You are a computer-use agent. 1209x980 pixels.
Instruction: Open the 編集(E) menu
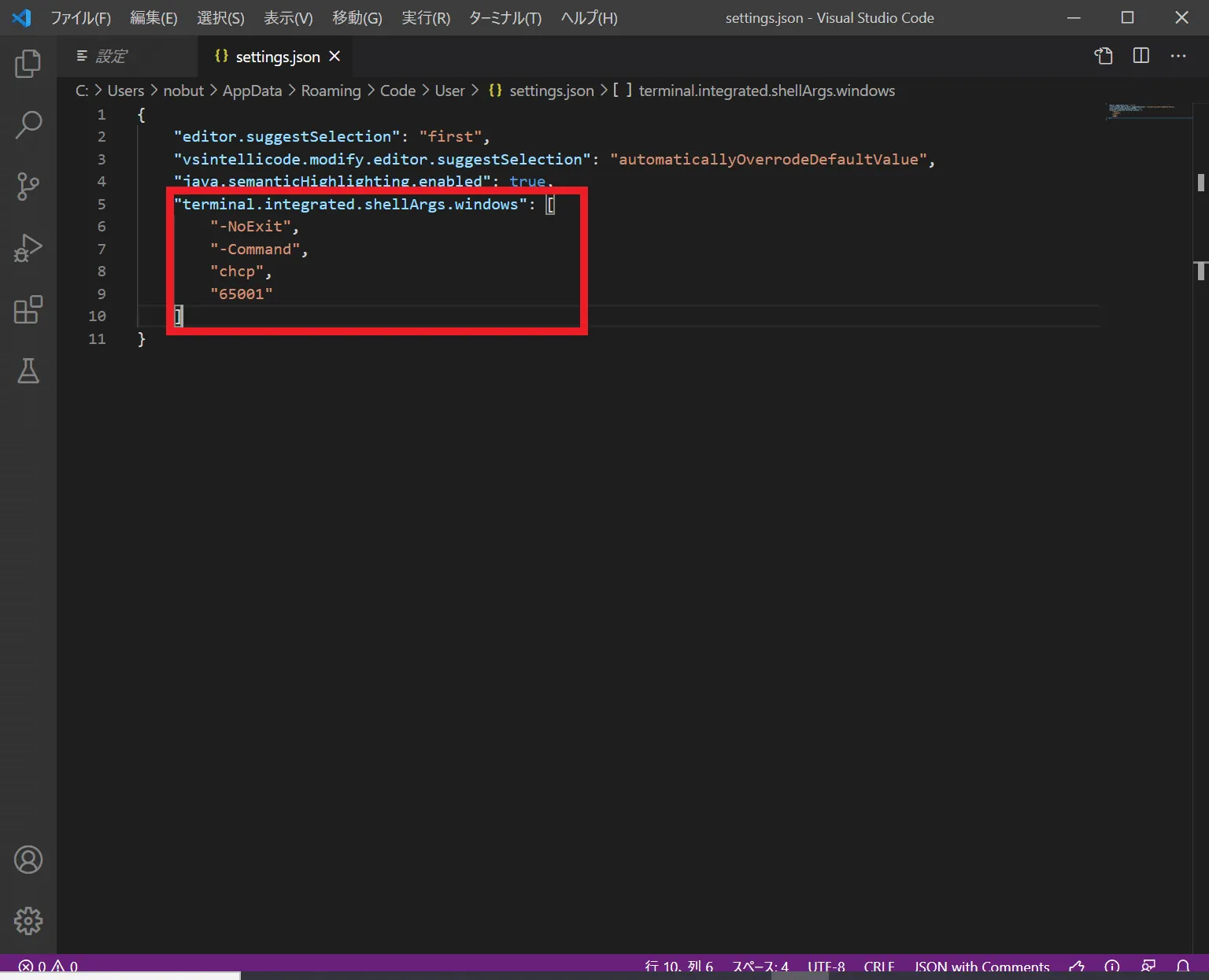pyautogui.click(x=153, y=17)
